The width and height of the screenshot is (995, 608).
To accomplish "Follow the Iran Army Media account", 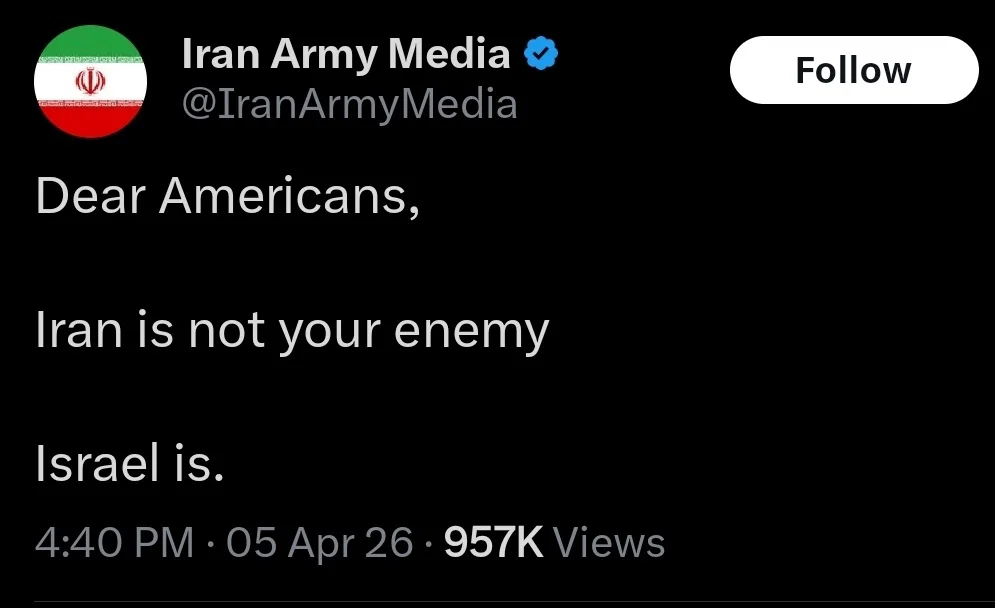I will (x=853, y=70).
